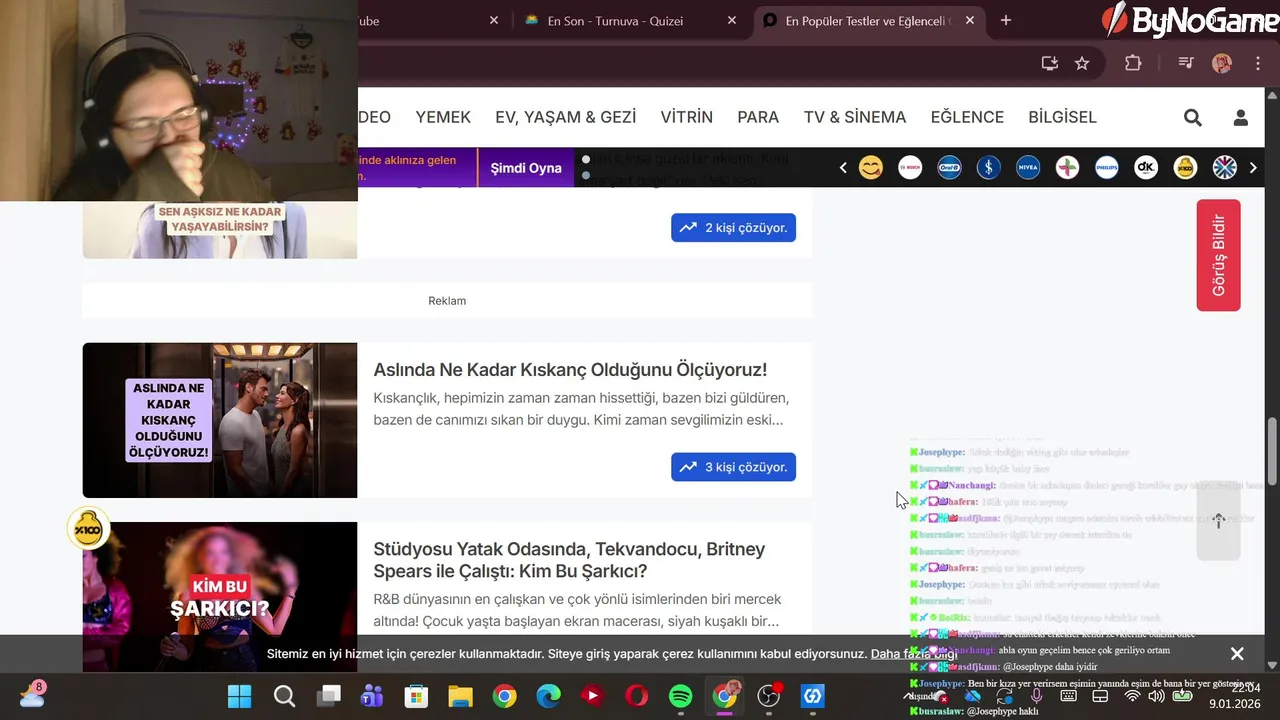Open the YEMEK menu
This screenshot has height=720, width=1280.
click(x=443, y=117)
